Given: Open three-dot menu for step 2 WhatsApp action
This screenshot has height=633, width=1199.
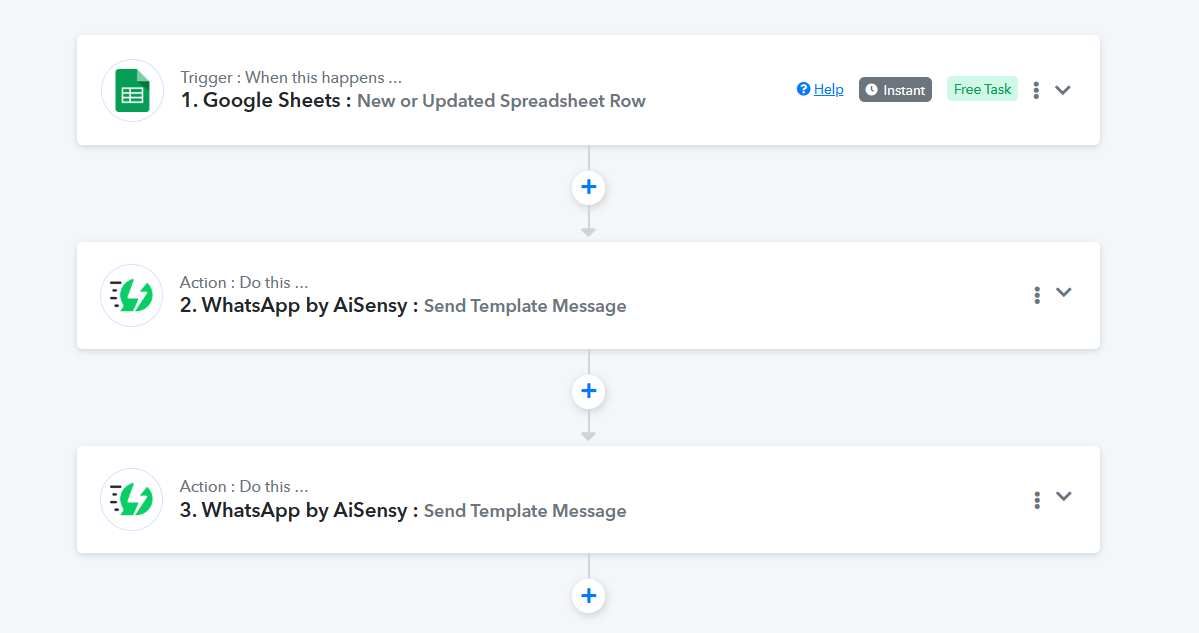Looking at the screenshot, I should [1037, 294].
